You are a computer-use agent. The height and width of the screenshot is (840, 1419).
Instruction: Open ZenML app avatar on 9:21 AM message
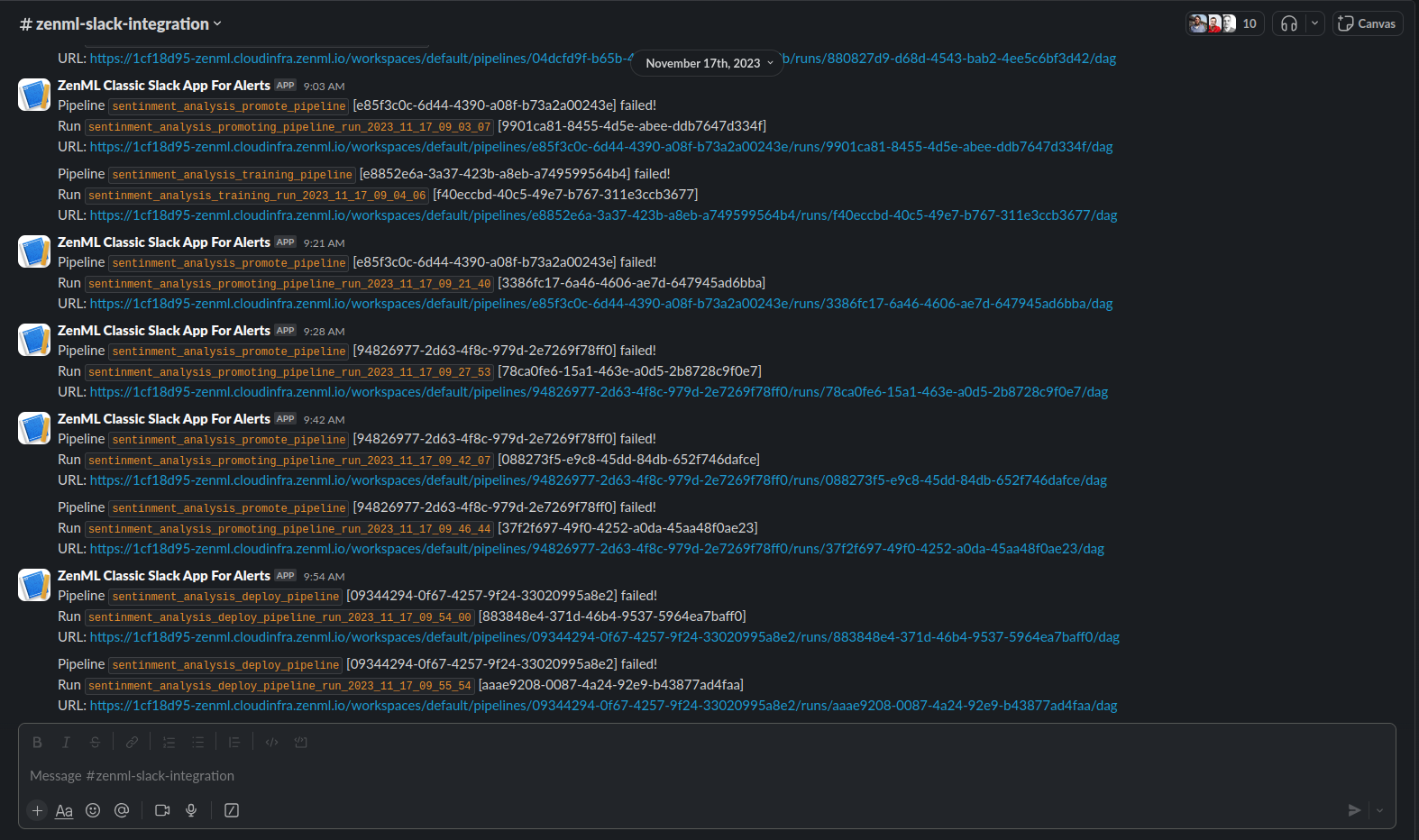34,251
